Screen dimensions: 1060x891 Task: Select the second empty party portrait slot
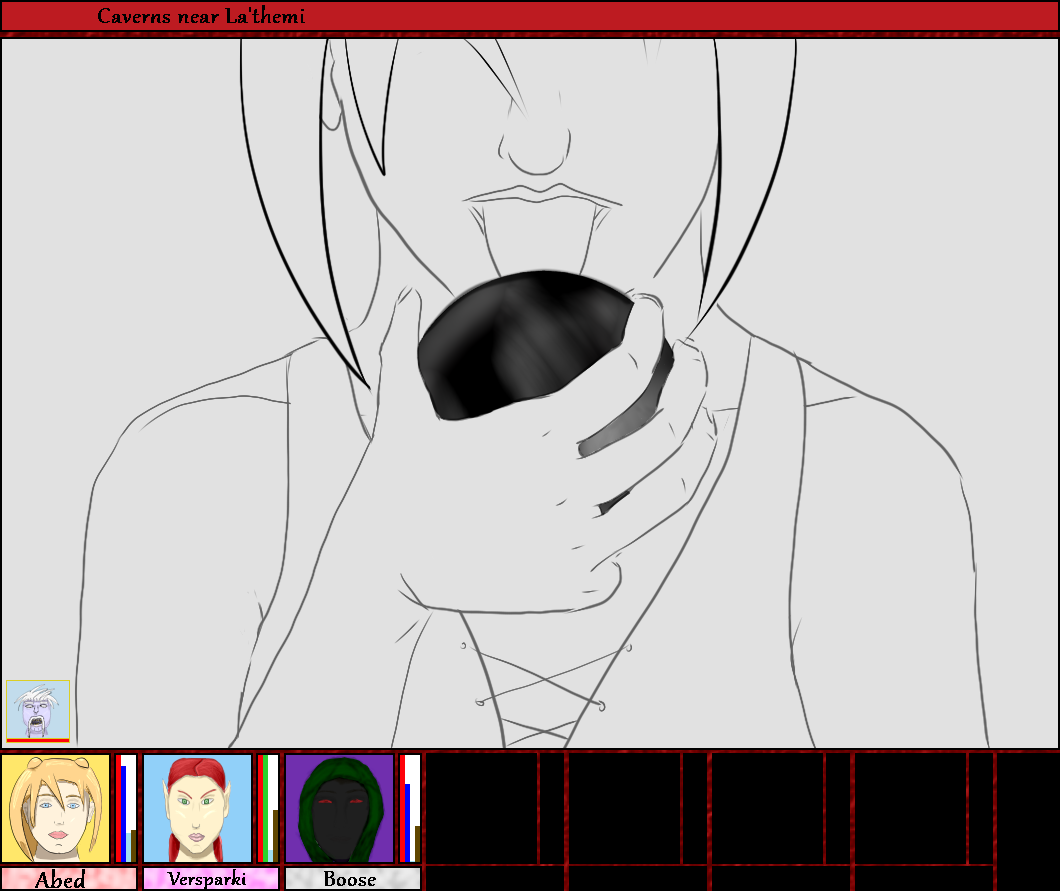625,808
